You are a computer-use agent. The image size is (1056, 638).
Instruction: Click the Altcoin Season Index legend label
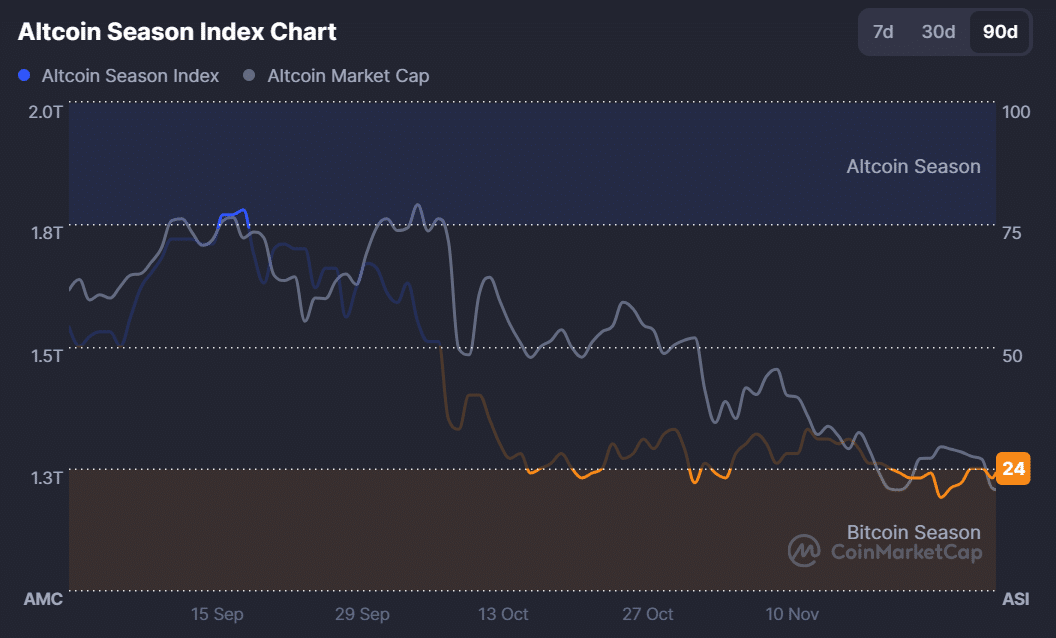[x=130, y=76]
